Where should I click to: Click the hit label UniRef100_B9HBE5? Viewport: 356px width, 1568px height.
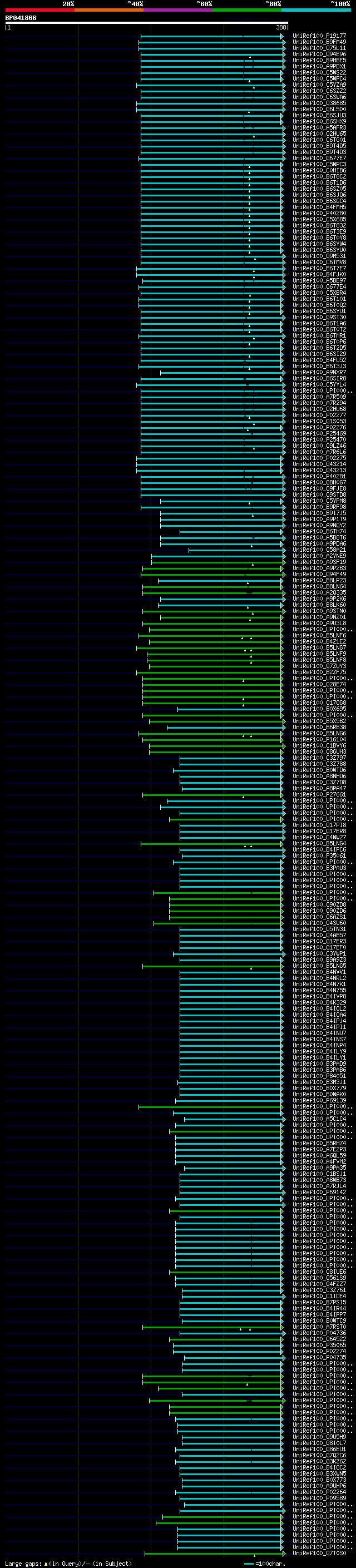pyautogui.click(x=319, y=60)
